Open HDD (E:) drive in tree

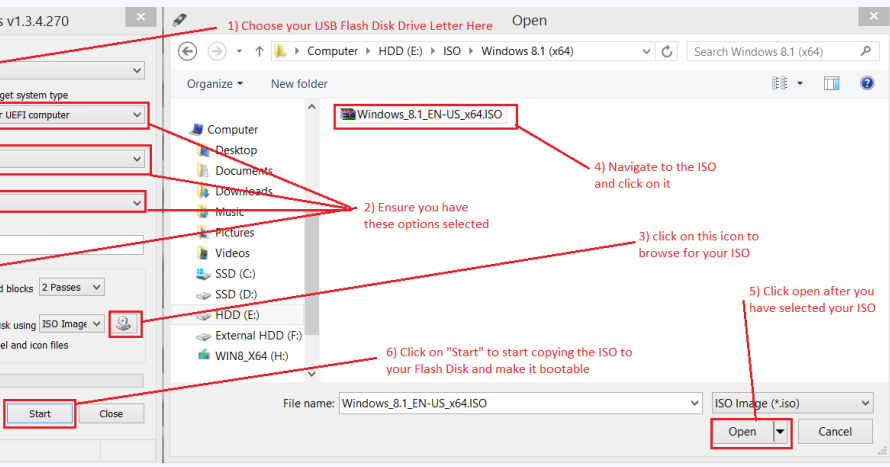pyautogui.click(x=237, y=315)
